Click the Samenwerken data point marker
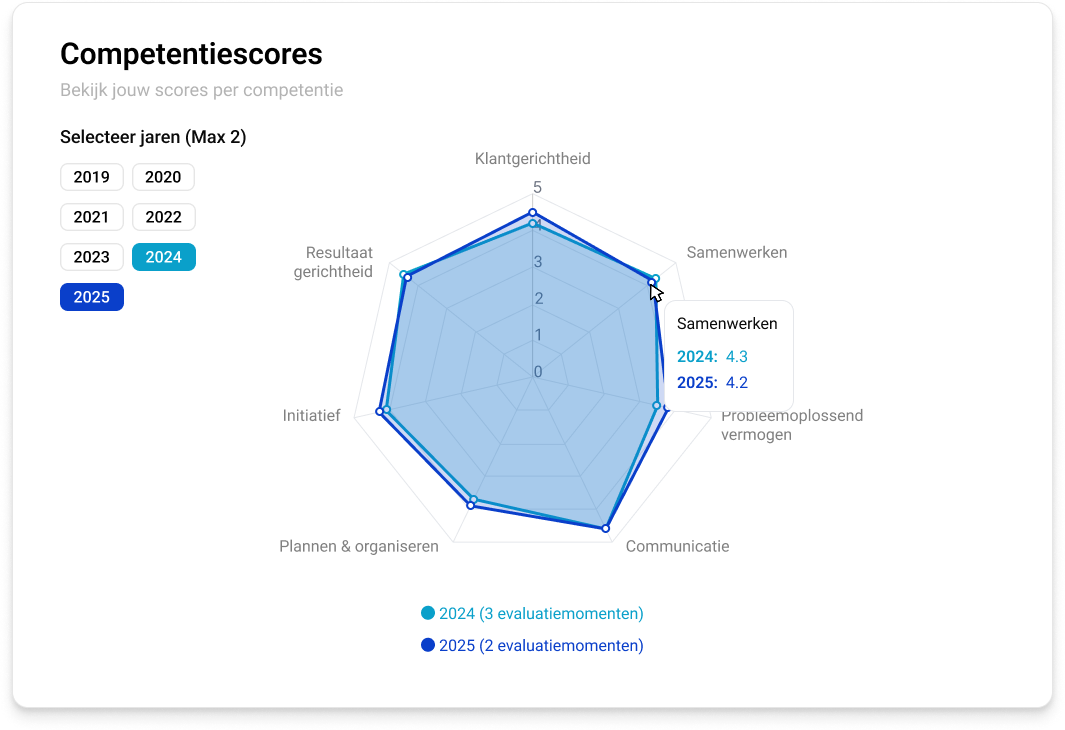This screenshot has width=1065, height=730. point(655,278)
